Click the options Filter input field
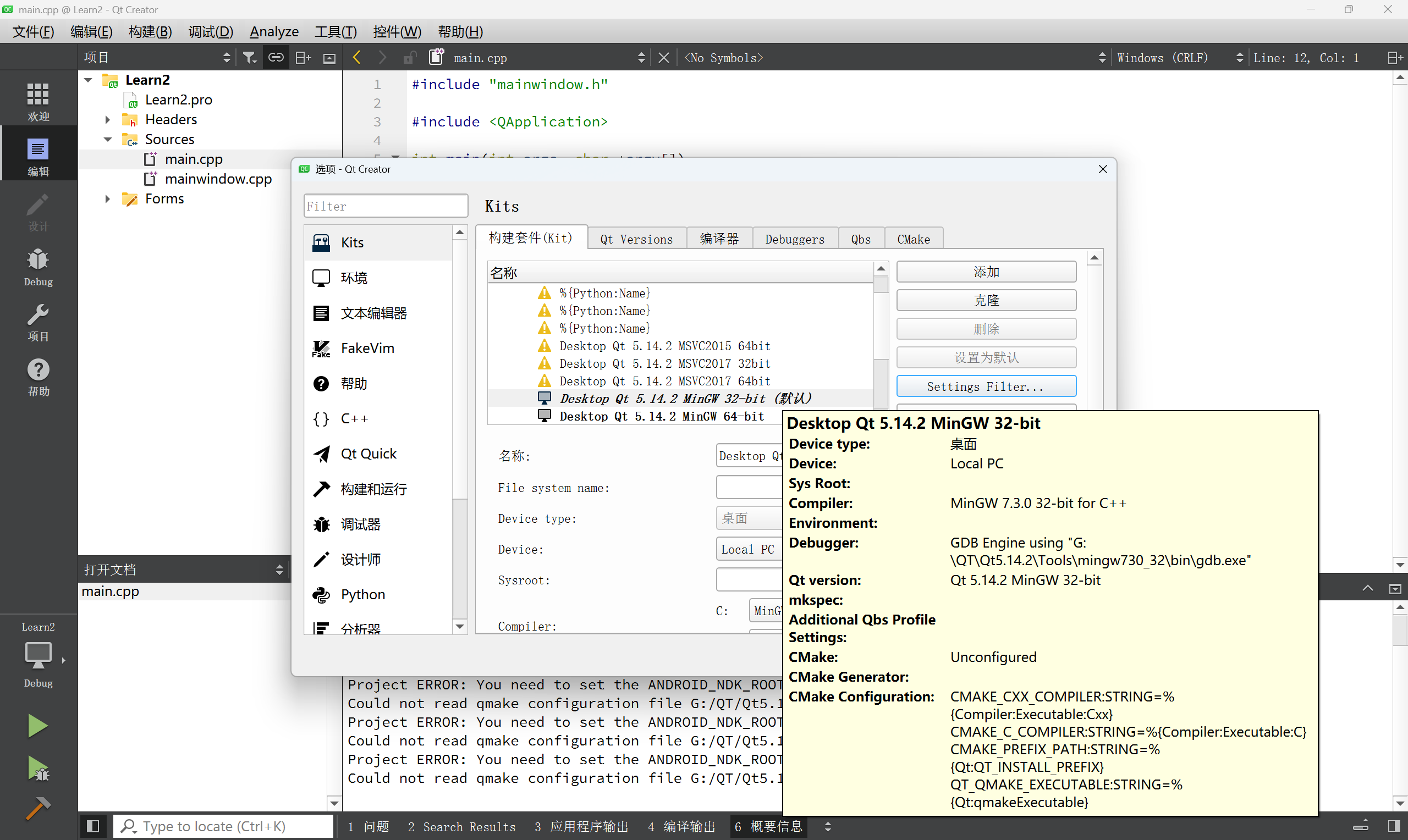 386,206
